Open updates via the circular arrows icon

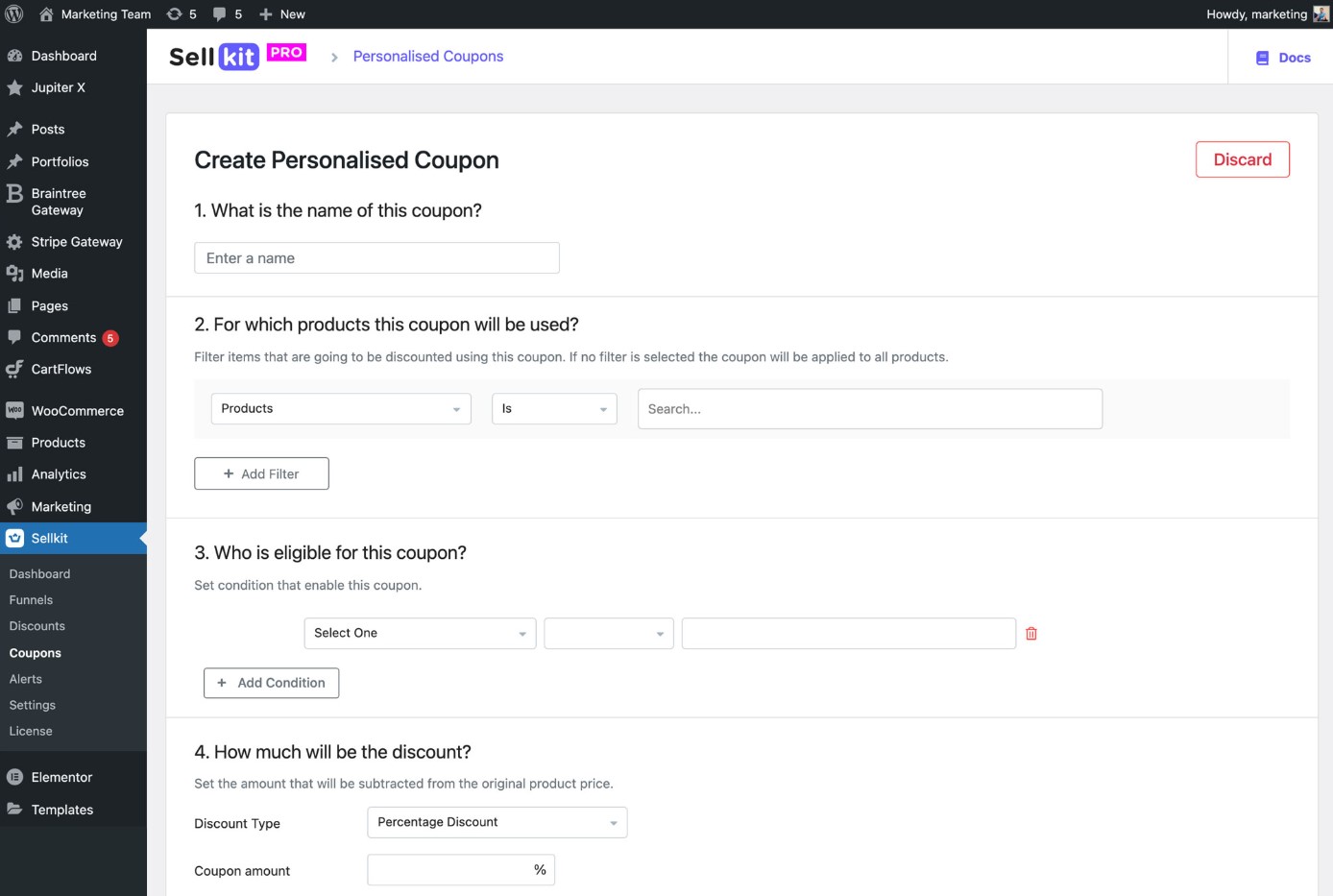point(174,14)
